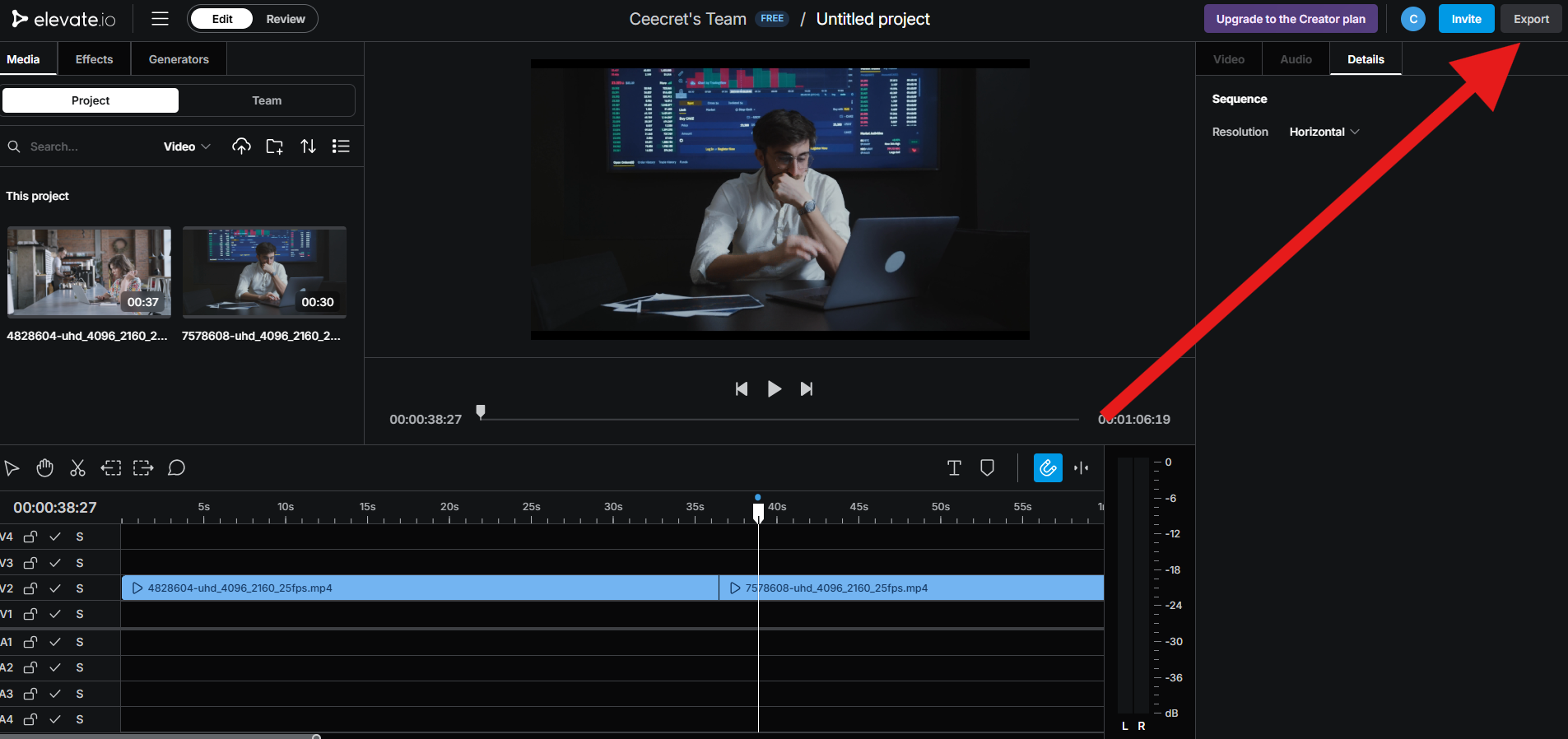Skip to the previous clip
Viewport: 1568px width, 739px height.
tap(742, 388)
